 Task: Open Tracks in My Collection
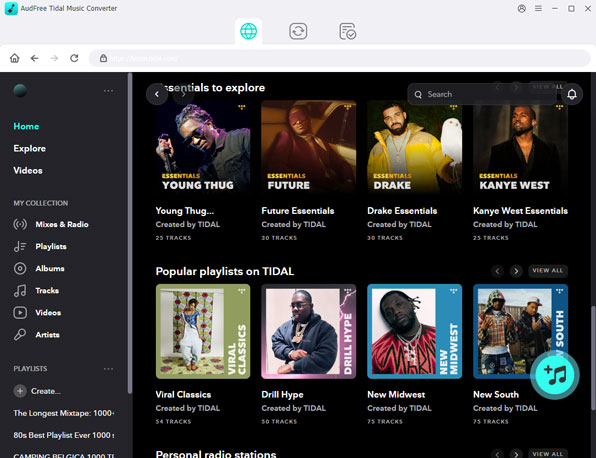tap(36, 290)
